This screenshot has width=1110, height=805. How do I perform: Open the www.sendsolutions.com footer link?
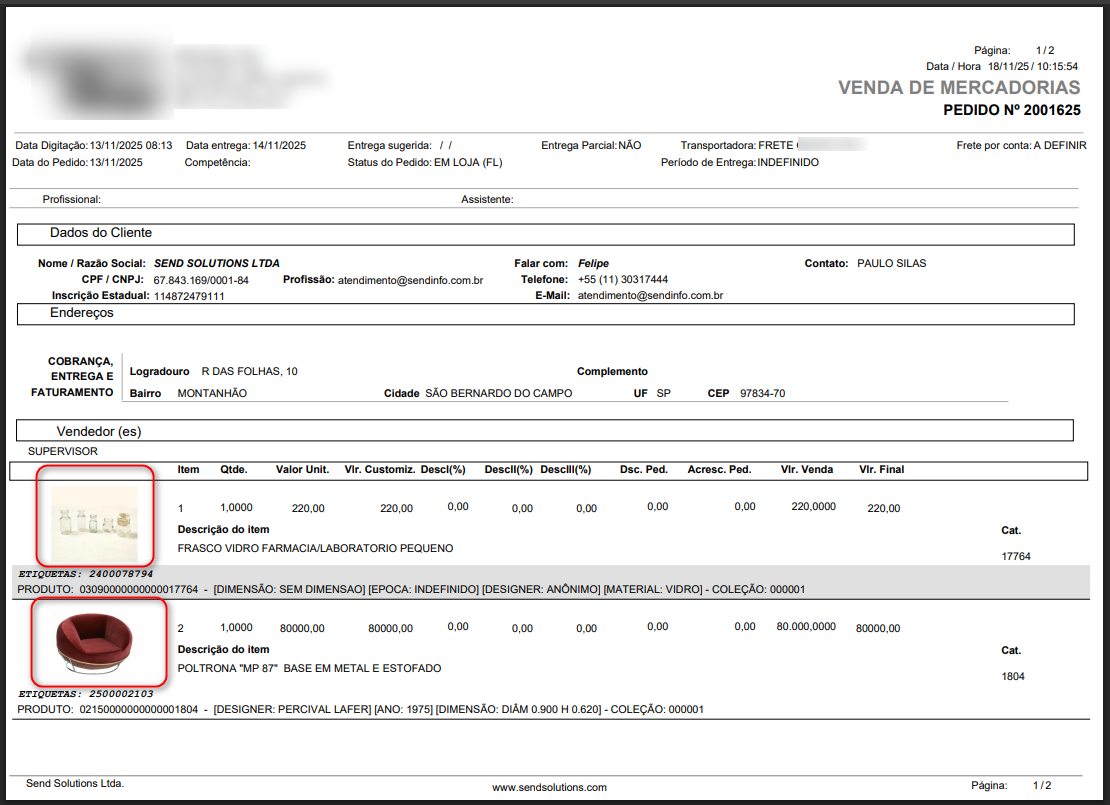coord(549,787)
